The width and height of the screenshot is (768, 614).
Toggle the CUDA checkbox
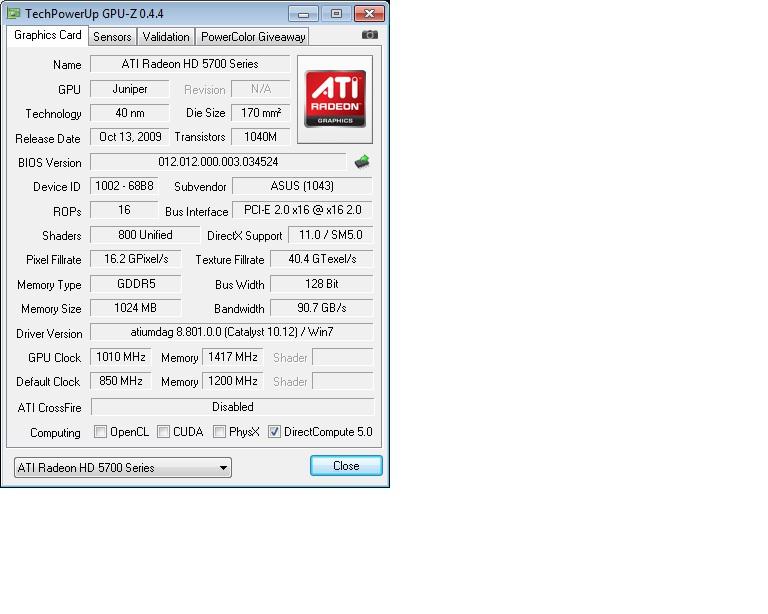[163, 431]
